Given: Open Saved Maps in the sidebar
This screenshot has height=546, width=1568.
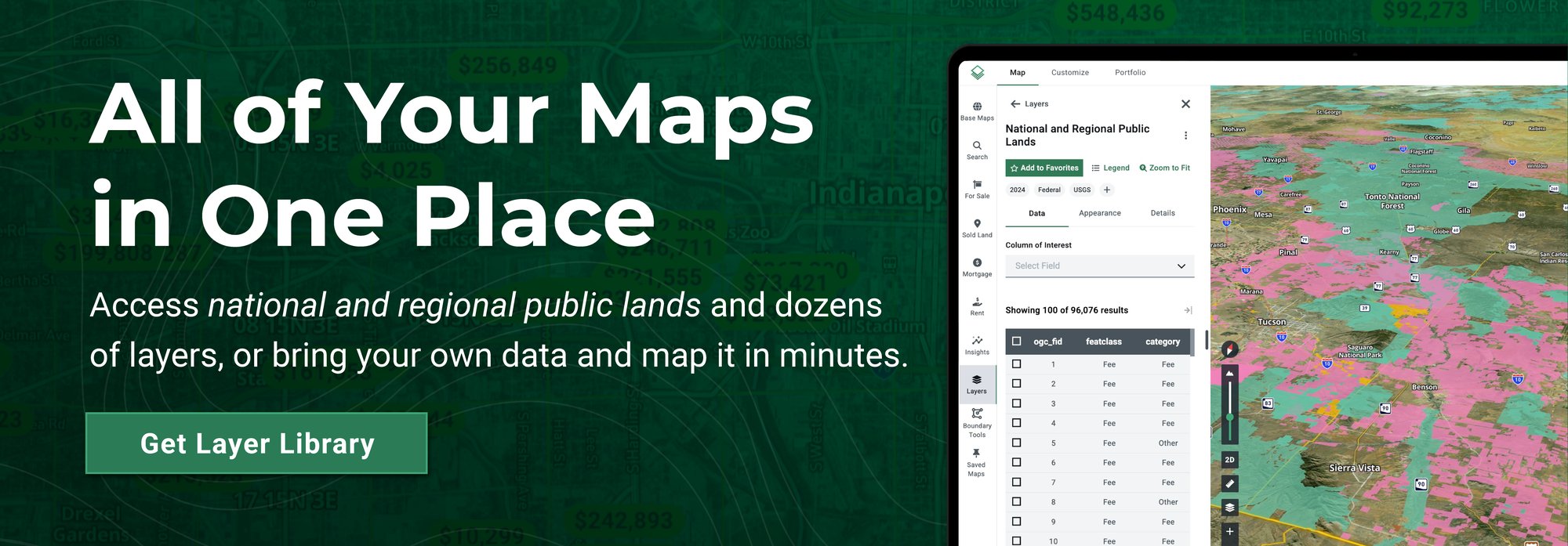Looking at the screenshot, I should coord(976,462).
